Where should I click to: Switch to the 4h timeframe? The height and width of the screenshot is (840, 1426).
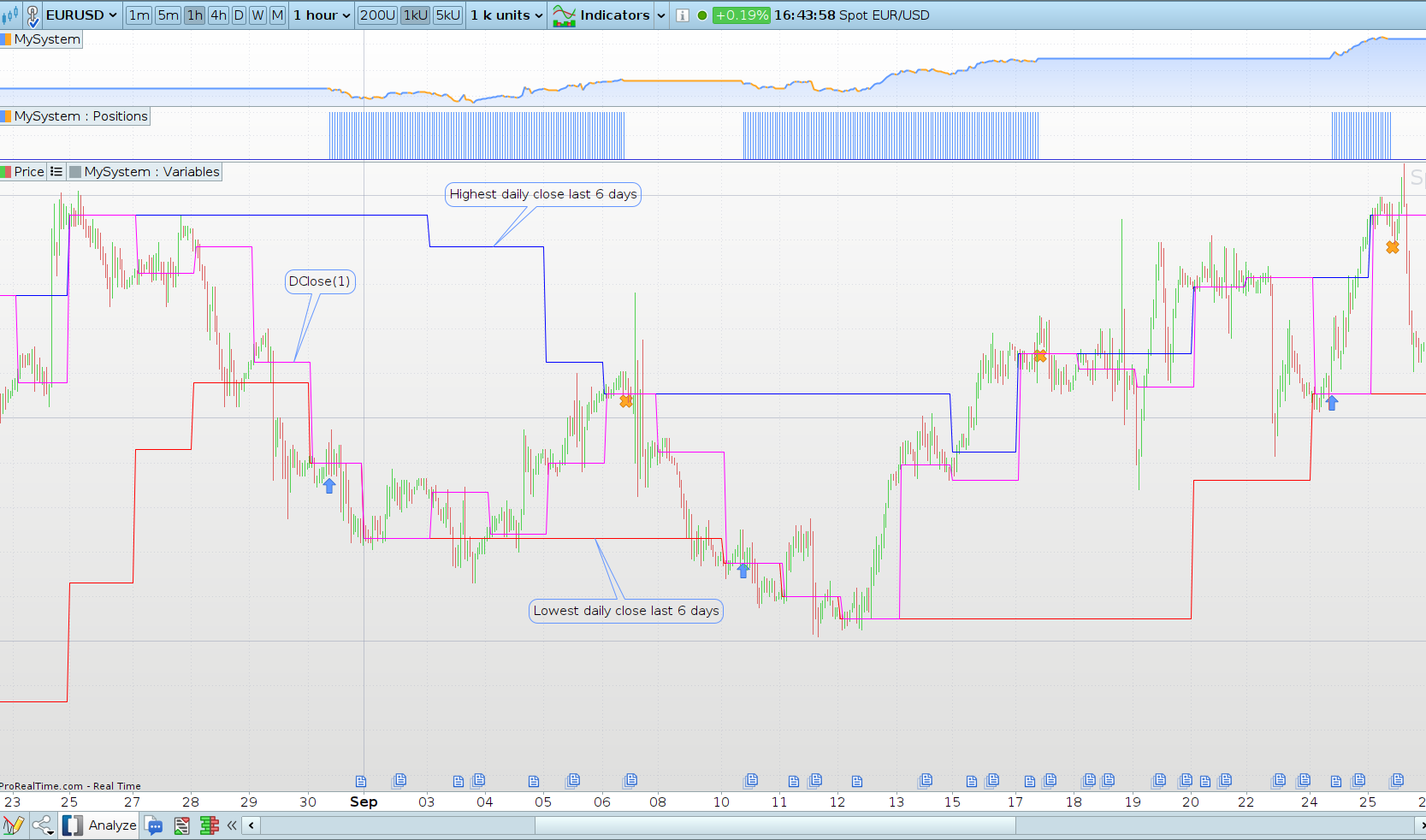click(x=219, y=15)
